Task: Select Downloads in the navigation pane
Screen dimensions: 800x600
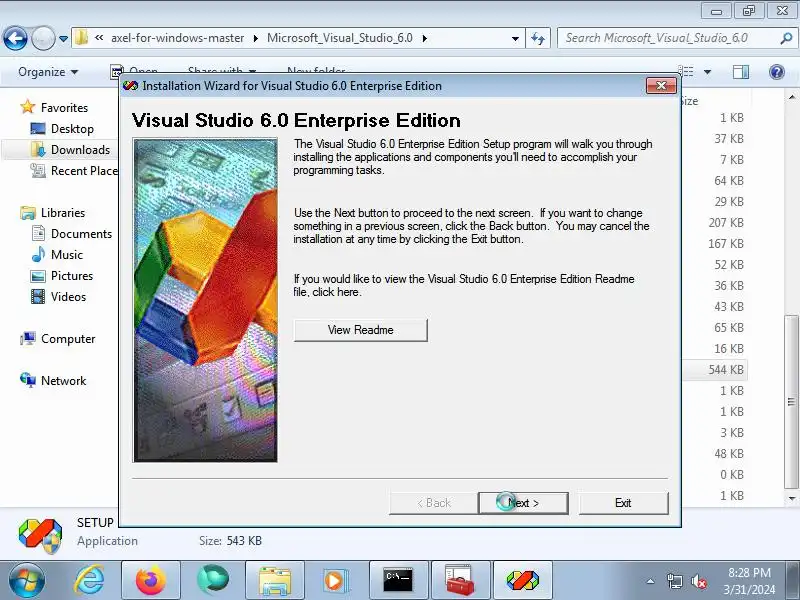Action: (80, 149)
